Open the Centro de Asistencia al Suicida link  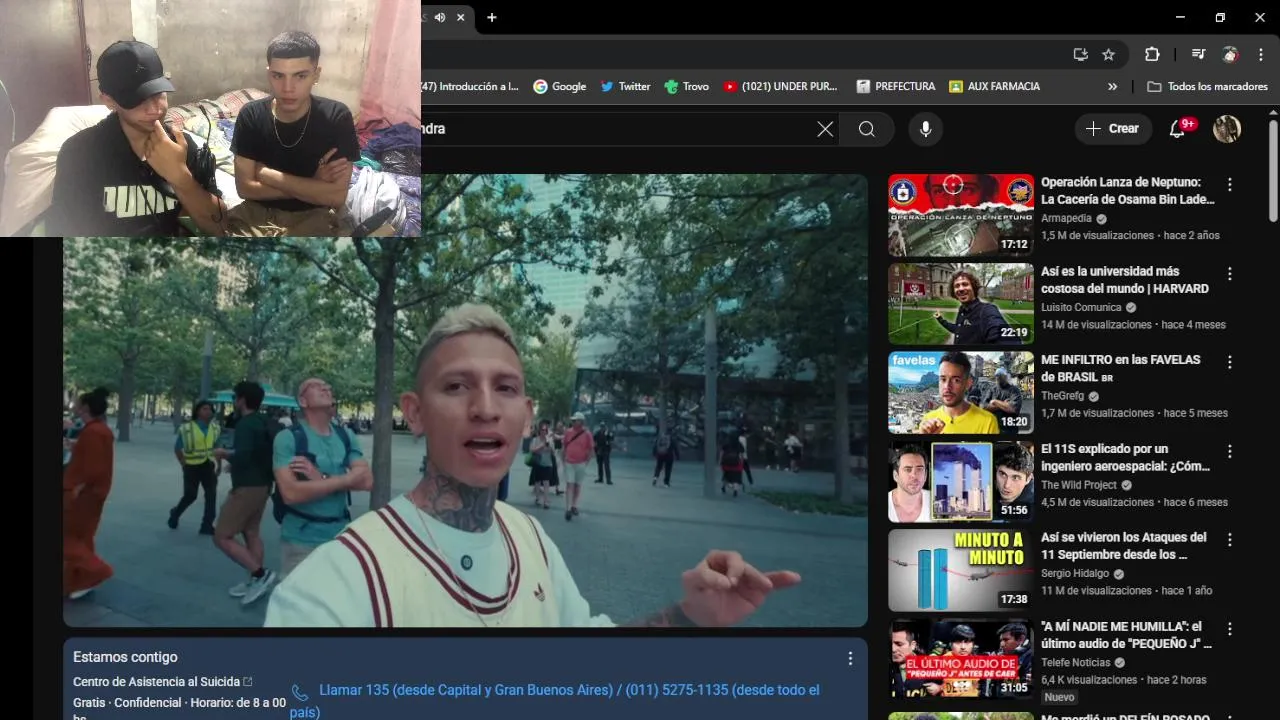point(163,682)
